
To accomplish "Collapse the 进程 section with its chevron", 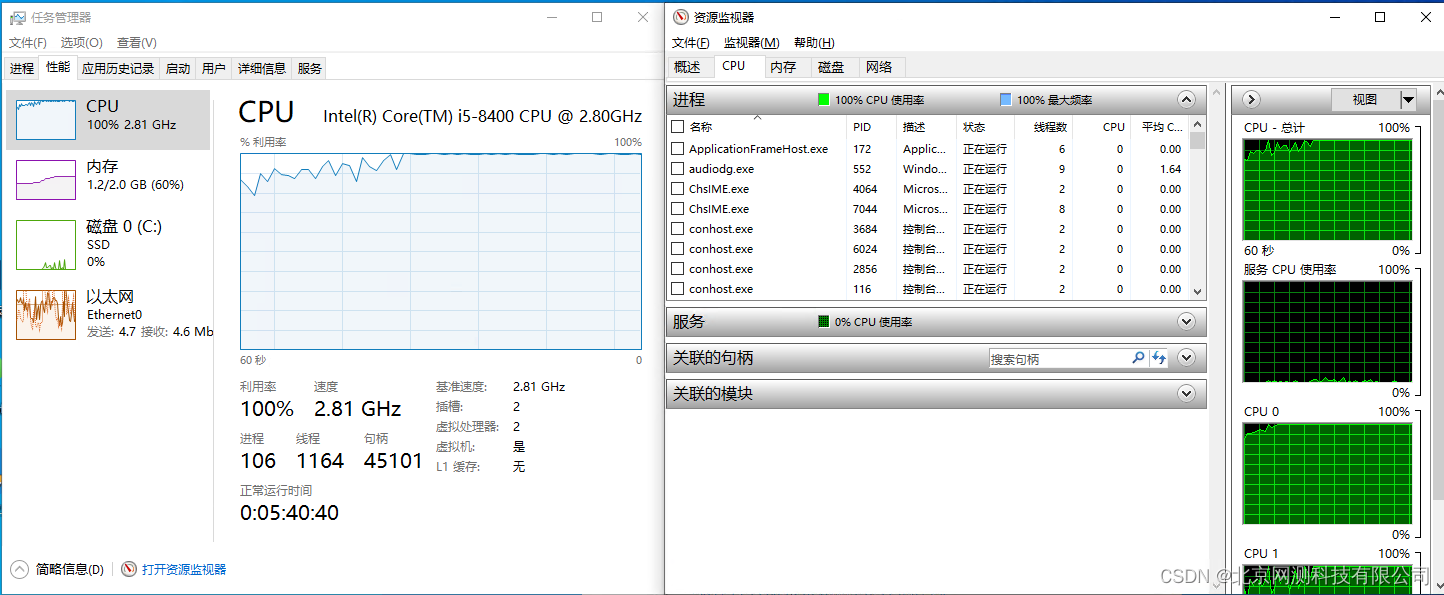I will [1186, 99].
